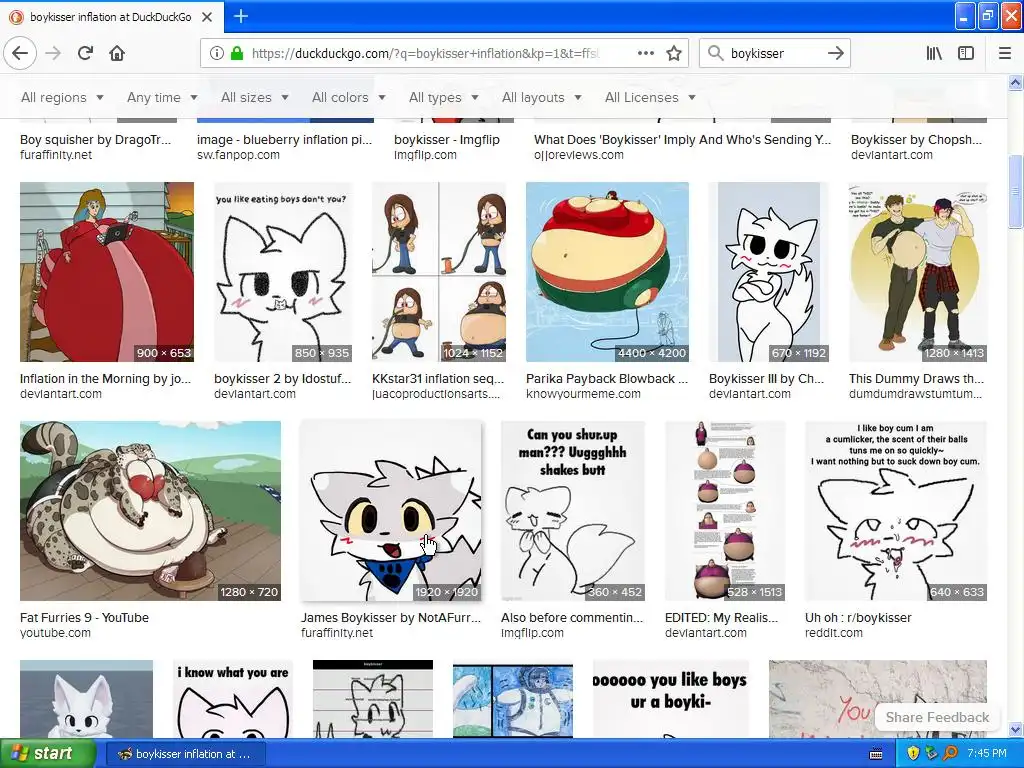Click the yellow shield tray icon

pyautogui.click(x=913, y=754)
